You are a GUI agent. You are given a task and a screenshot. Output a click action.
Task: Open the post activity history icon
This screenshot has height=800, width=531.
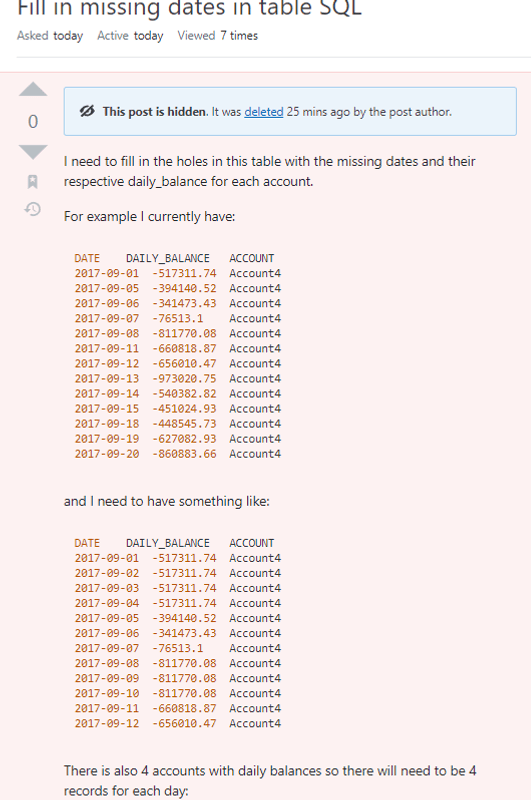[33, 209]
